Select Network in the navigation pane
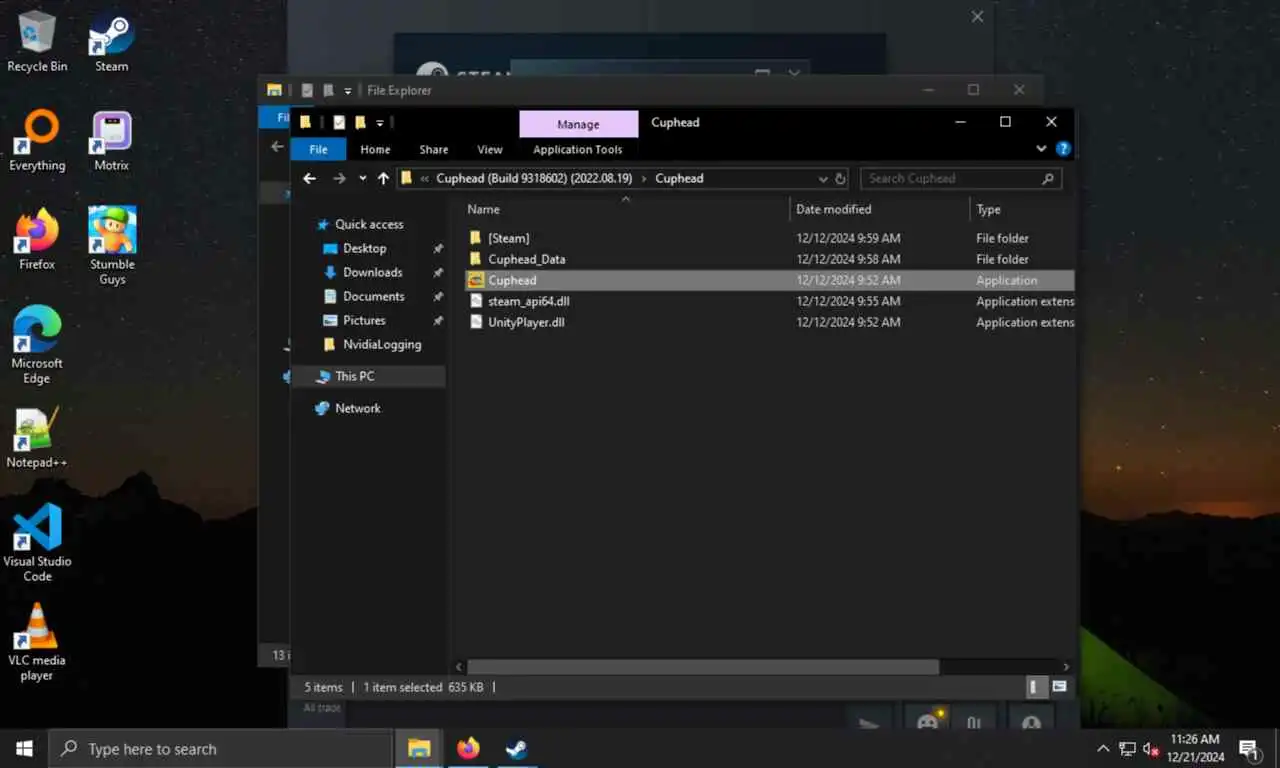 [x=358, y=408]
